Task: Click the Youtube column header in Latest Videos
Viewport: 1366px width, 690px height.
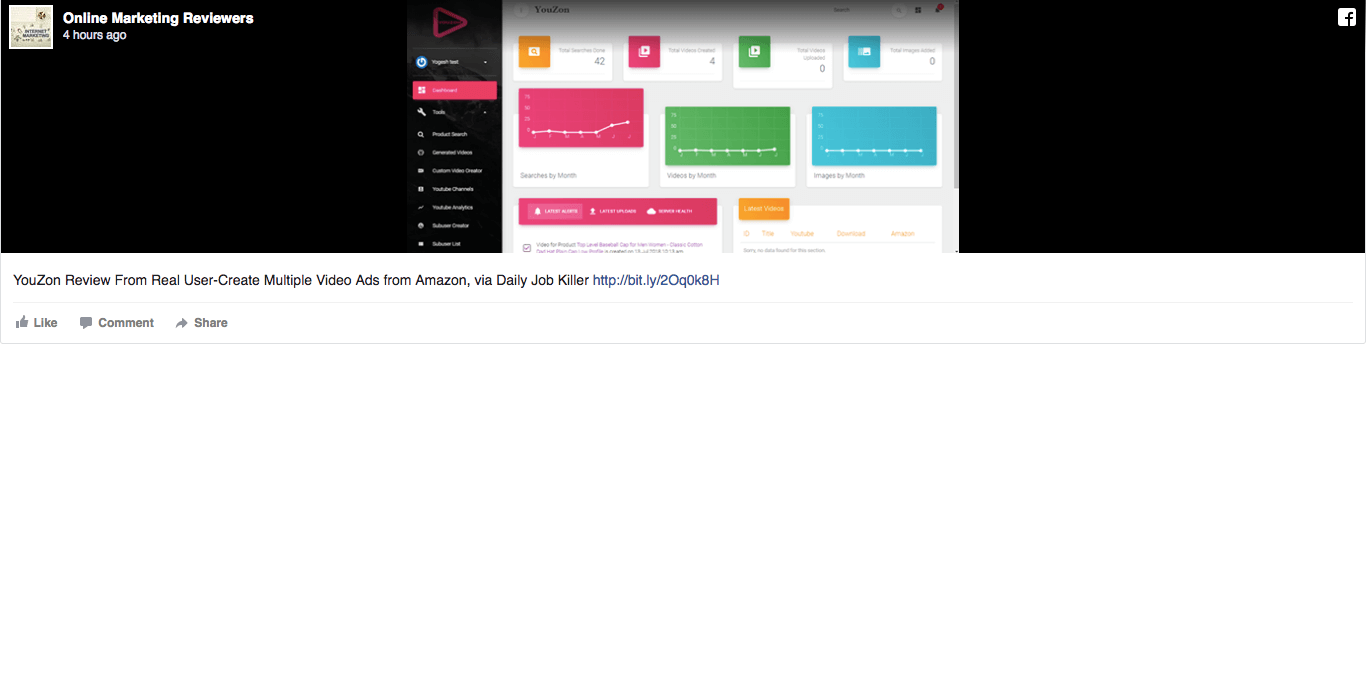Action: tap(802, 234)
